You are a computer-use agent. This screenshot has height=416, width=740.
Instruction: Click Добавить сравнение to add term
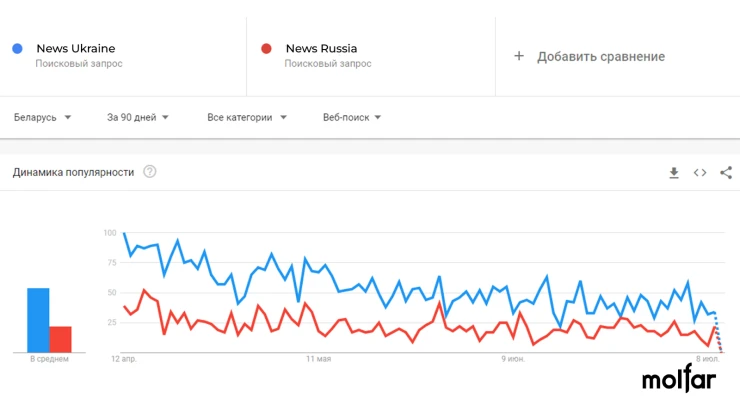coord(601,57)
